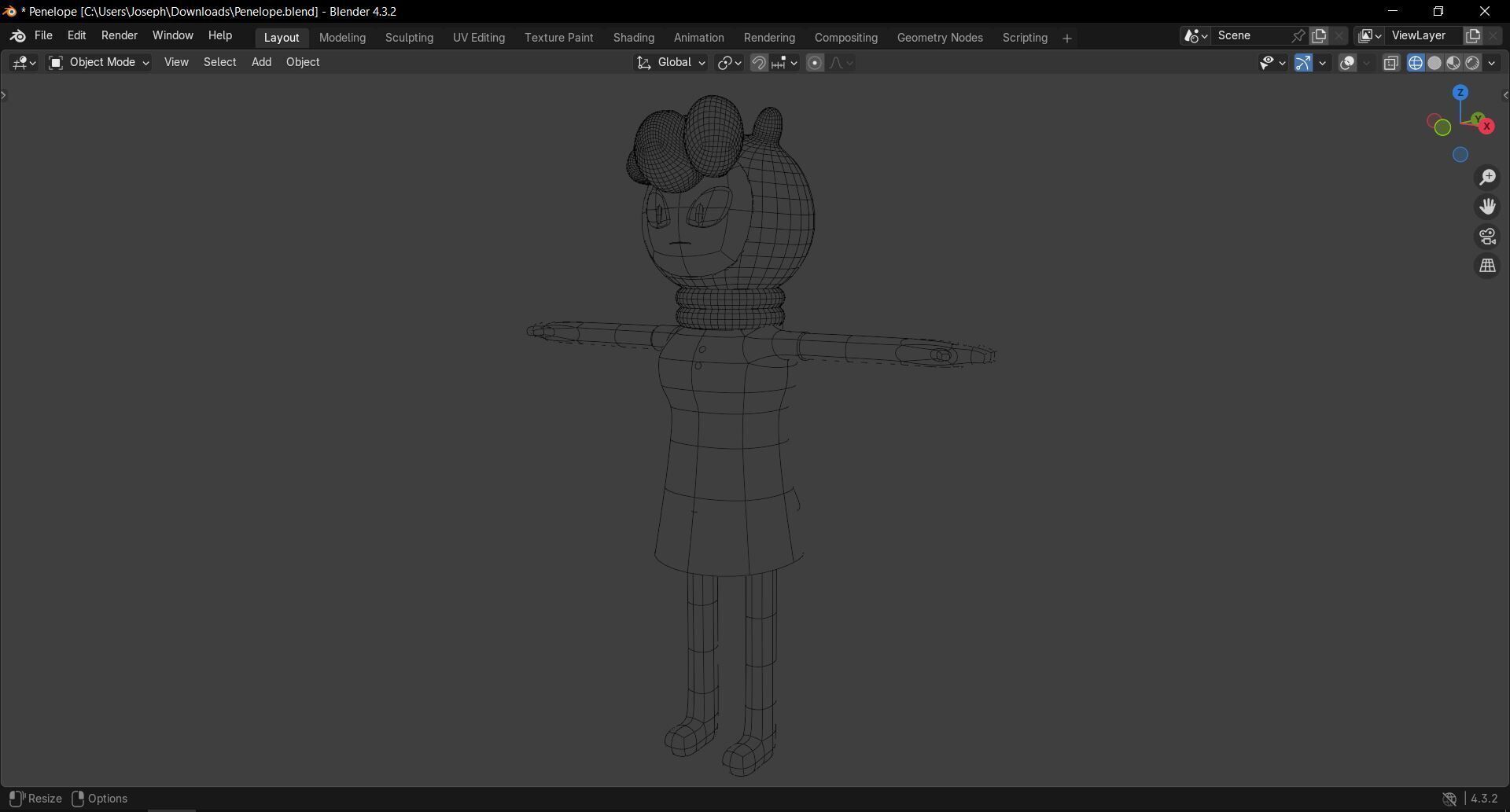Screen dimensions: 1510x812
Task: Switch to wireframe viewport shading
Action: (x=1416, y=63)
